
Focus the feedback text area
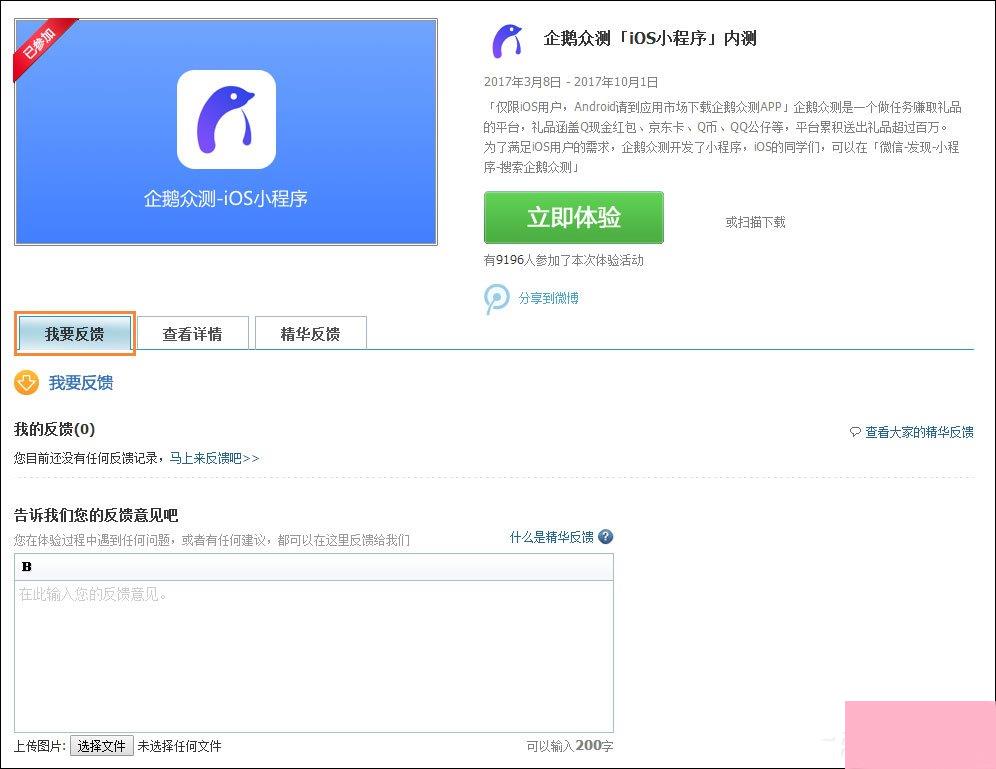tap(314, 656)
